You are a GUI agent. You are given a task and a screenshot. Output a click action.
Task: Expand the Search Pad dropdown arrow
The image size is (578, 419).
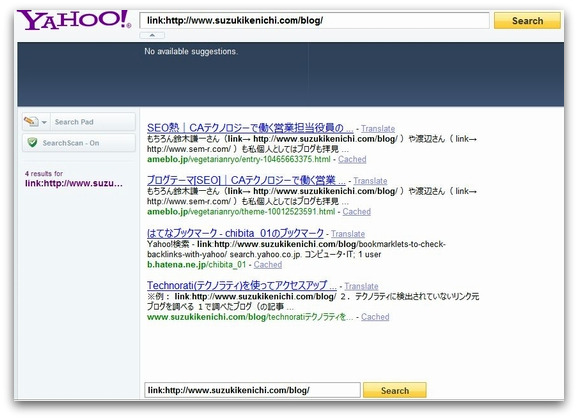[44, 122]
